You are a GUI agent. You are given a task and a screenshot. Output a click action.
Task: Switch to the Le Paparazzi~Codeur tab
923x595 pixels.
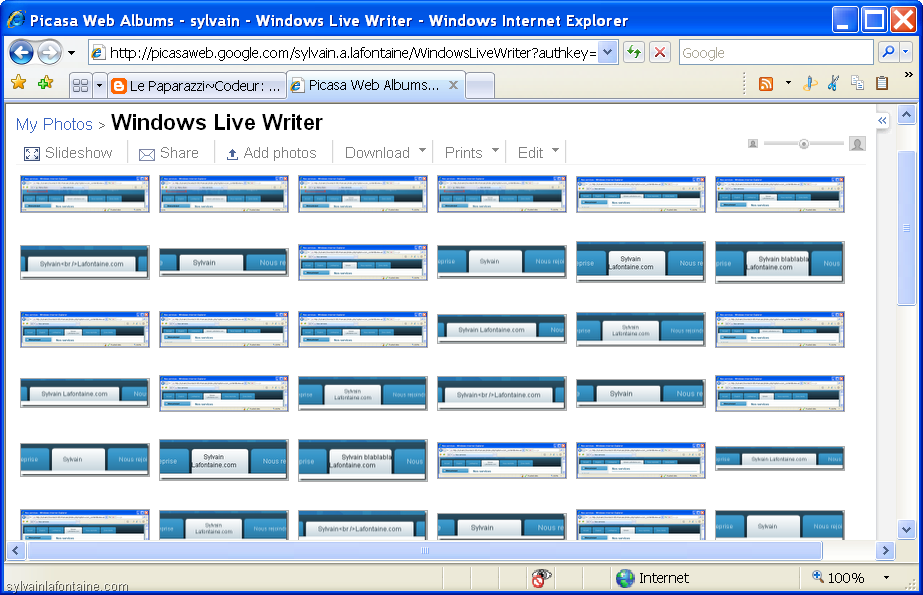tap(197, 86)
